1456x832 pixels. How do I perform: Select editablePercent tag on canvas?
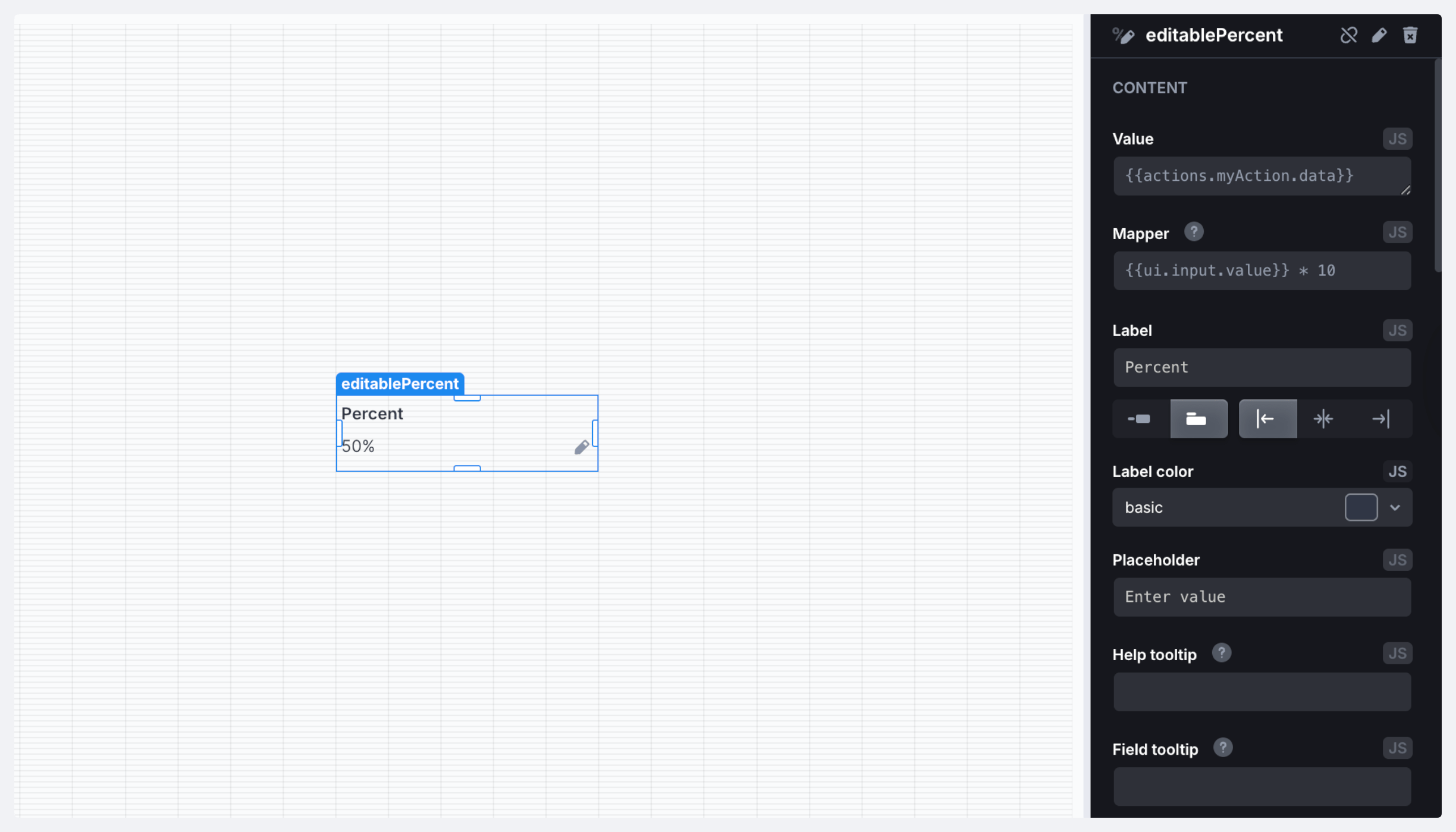[x=400, y=384]
